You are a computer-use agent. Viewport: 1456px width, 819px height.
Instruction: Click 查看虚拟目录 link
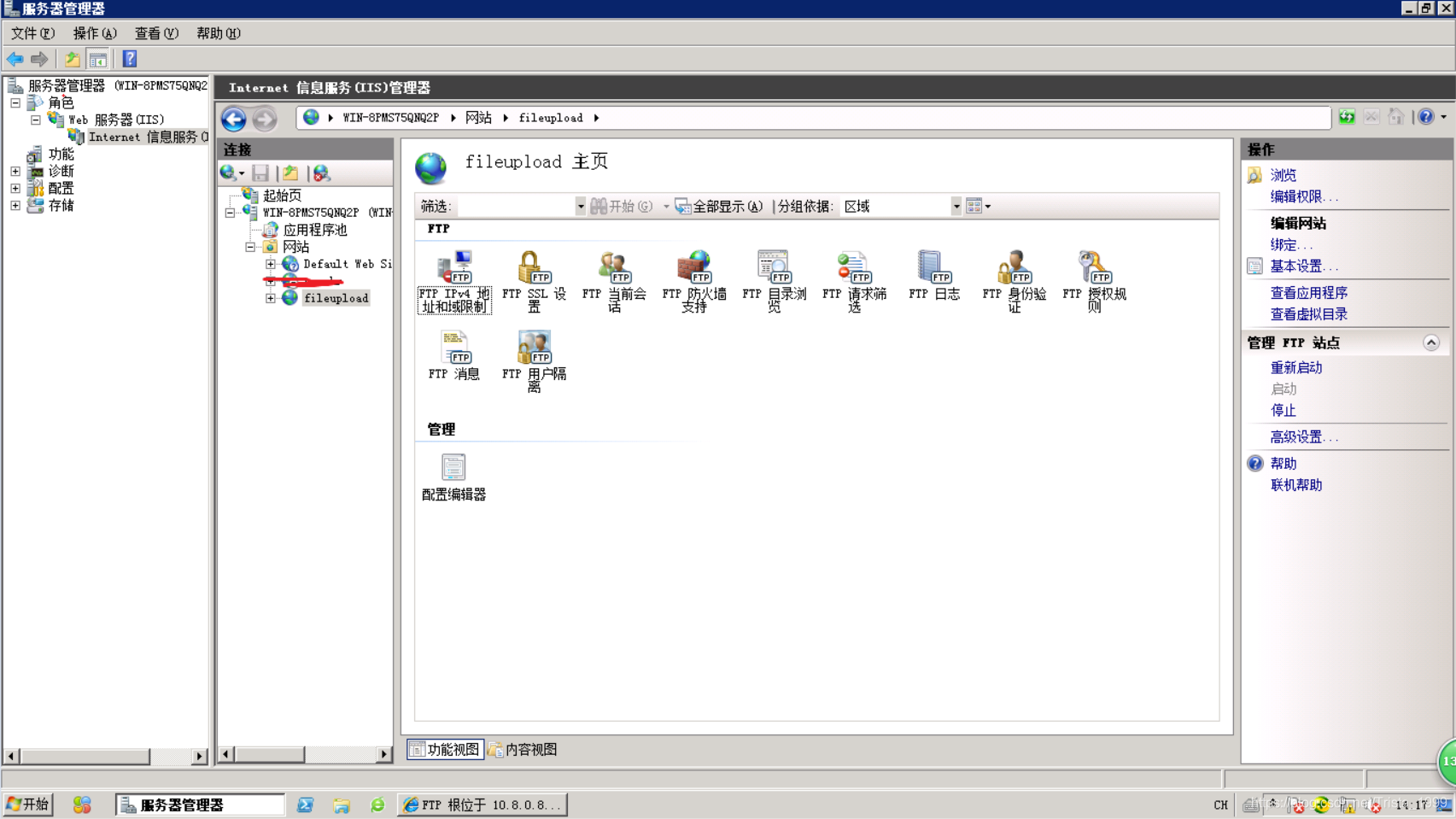pyautogui.click(x=1308, y=314)
